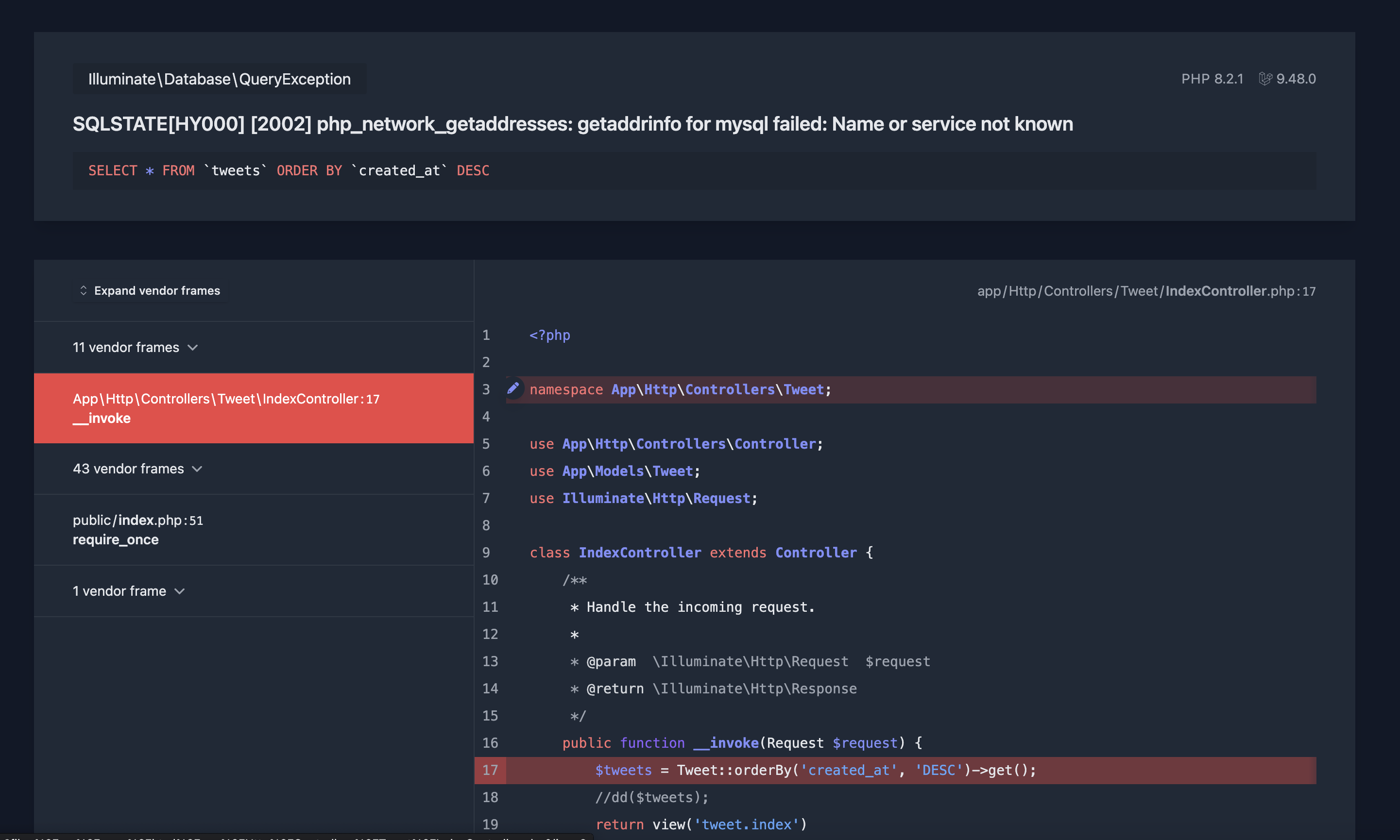Click the chevron next to 11 vendor frames
The height and width of the screenshot is (840, 1400).
coord(192,348)
